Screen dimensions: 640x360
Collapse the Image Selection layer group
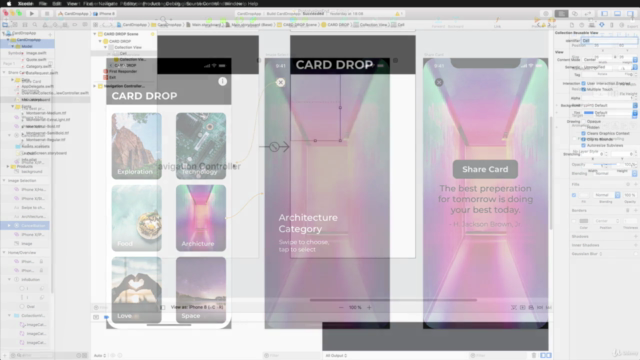4,180
